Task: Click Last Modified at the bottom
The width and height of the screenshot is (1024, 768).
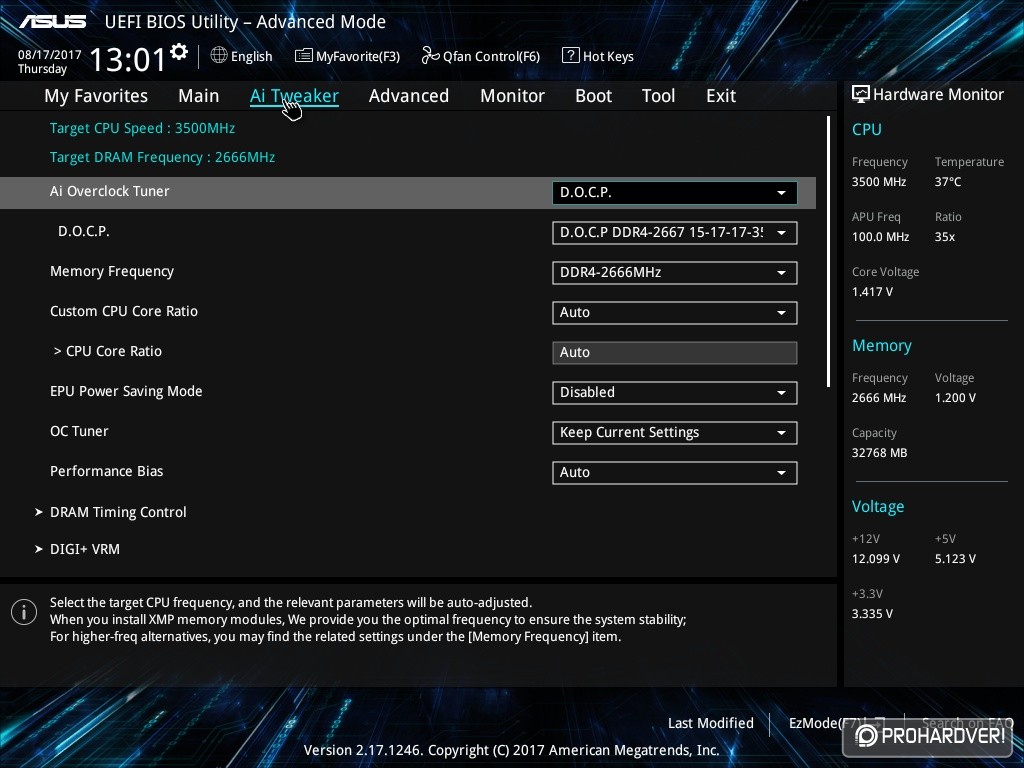Action: point(711,723)
